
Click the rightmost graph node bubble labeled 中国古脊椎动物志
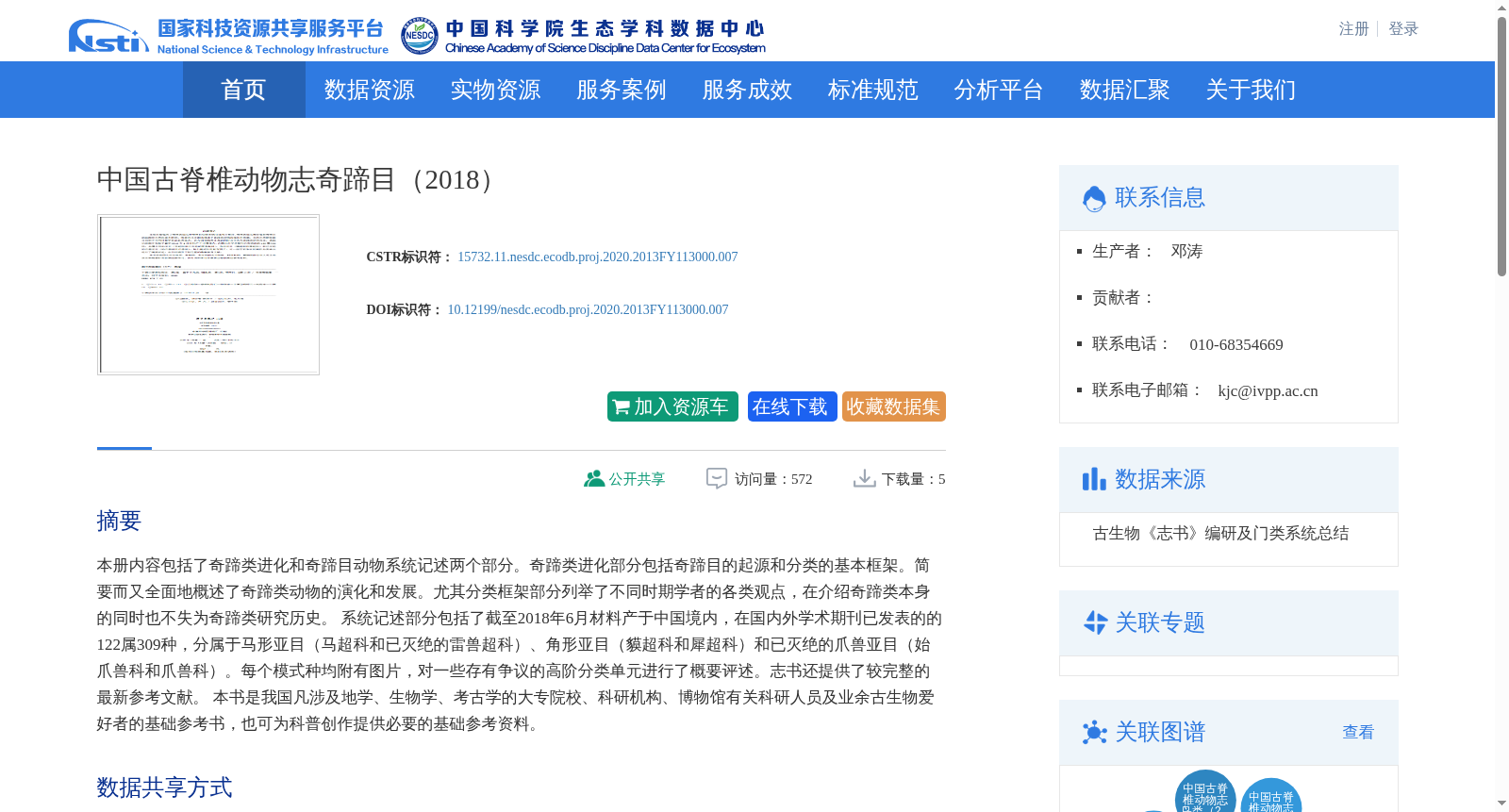tap(1271, 796)
